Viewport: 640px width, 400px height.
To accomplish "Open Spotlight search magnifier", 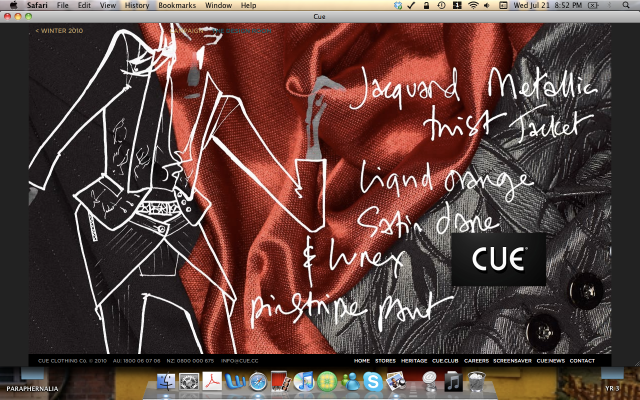I will tap(626, 5).
